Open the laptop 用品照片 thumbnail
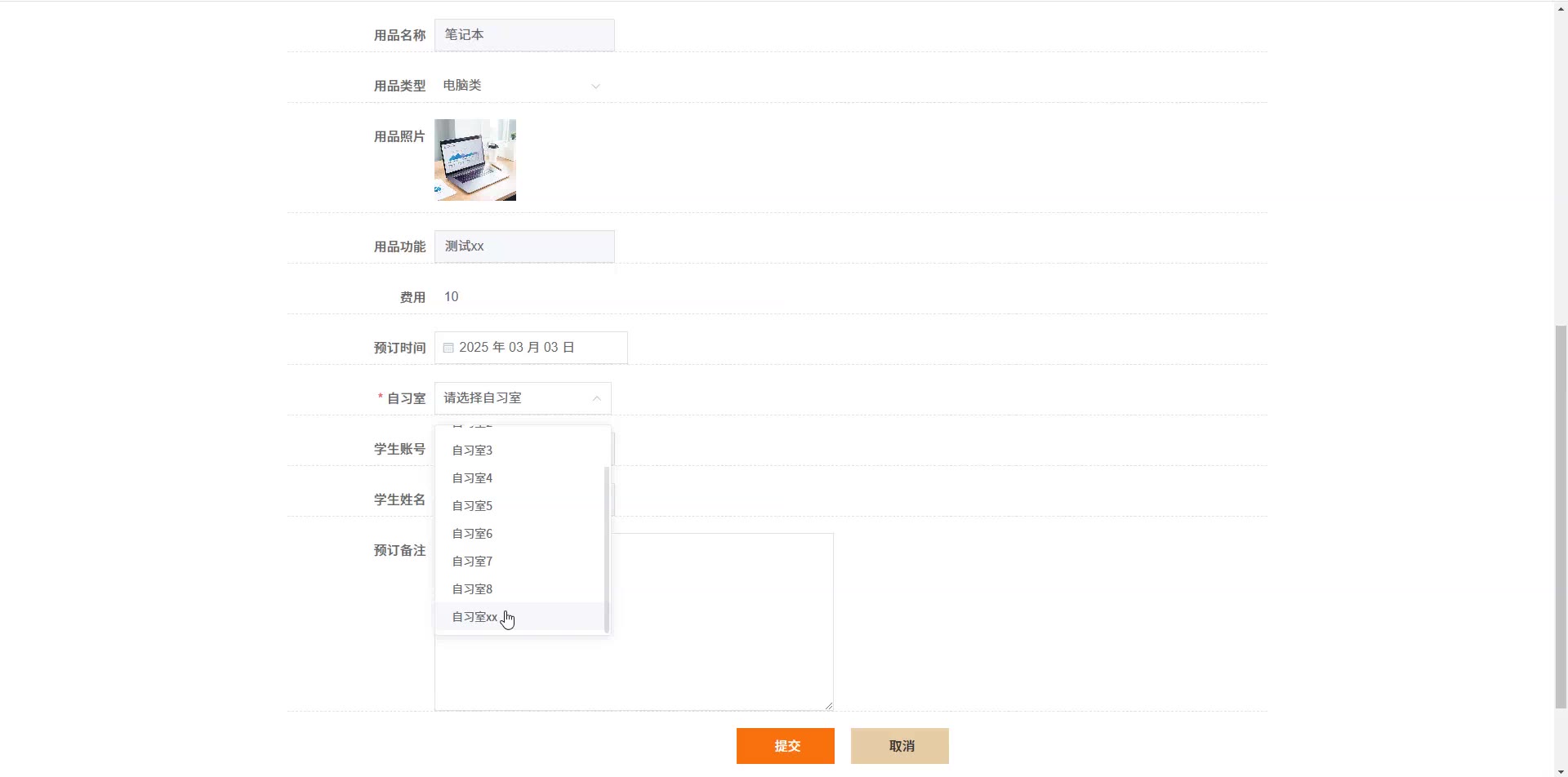Screen dimensions: 1568x777 click(x=475, y=160)
